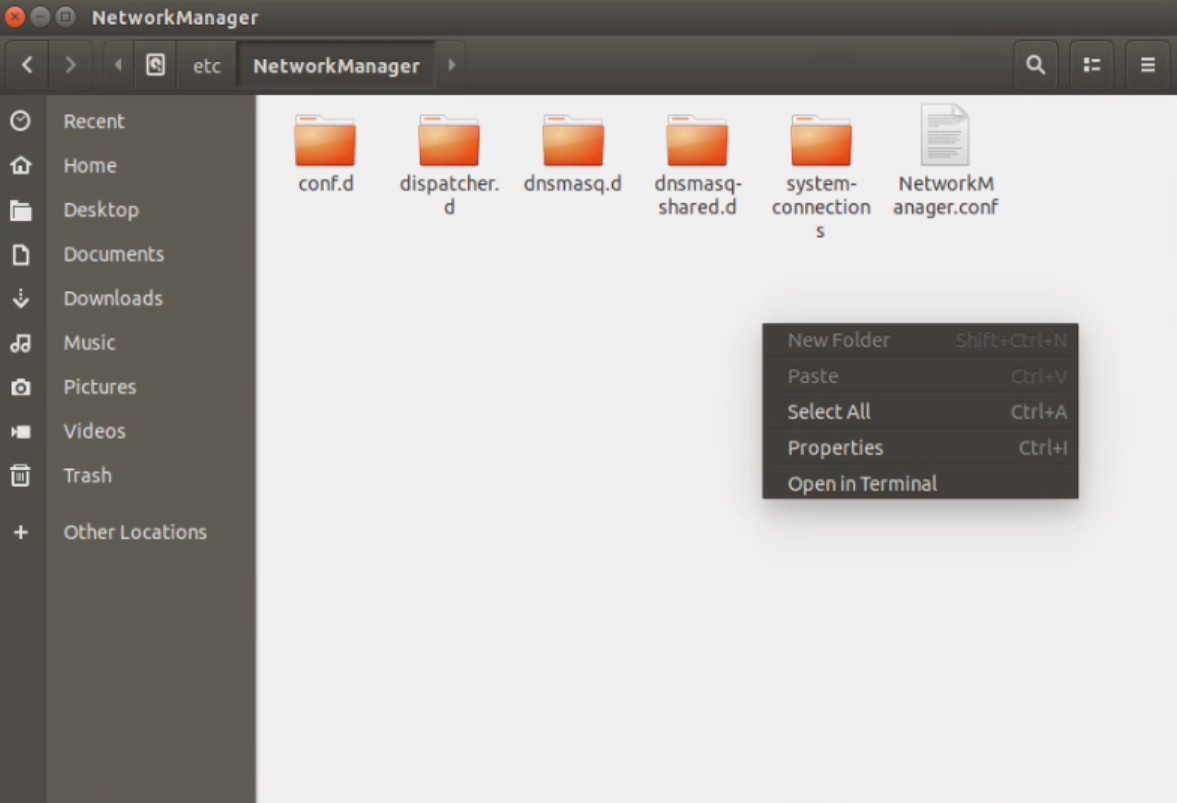This screenshot has height=803, width=1177.
Task: Click the Trash bin icon
Action: point(21,475)
